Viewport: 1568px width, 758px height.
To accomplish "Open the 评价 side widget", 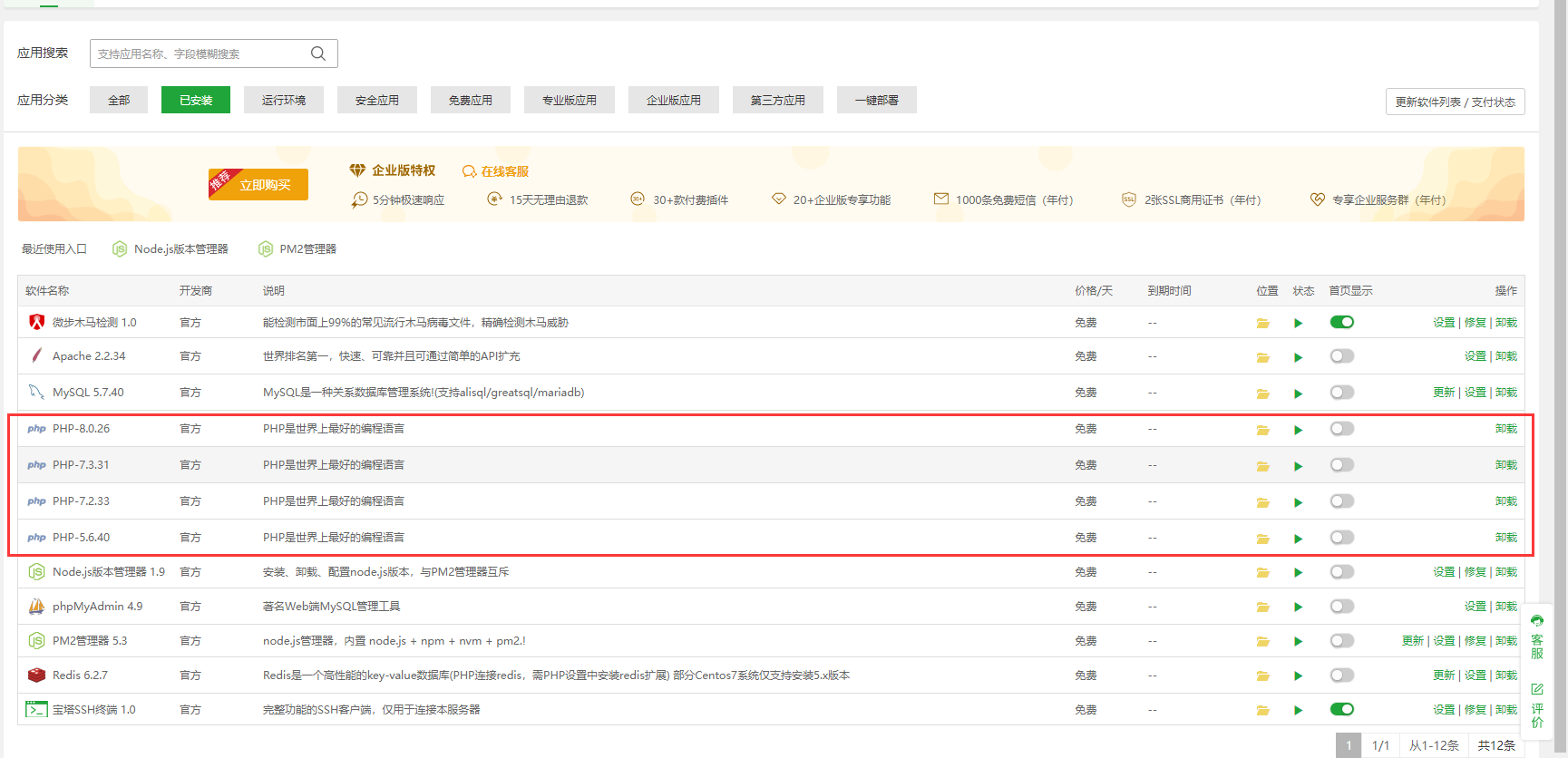I will click(x=1537, y=705).
